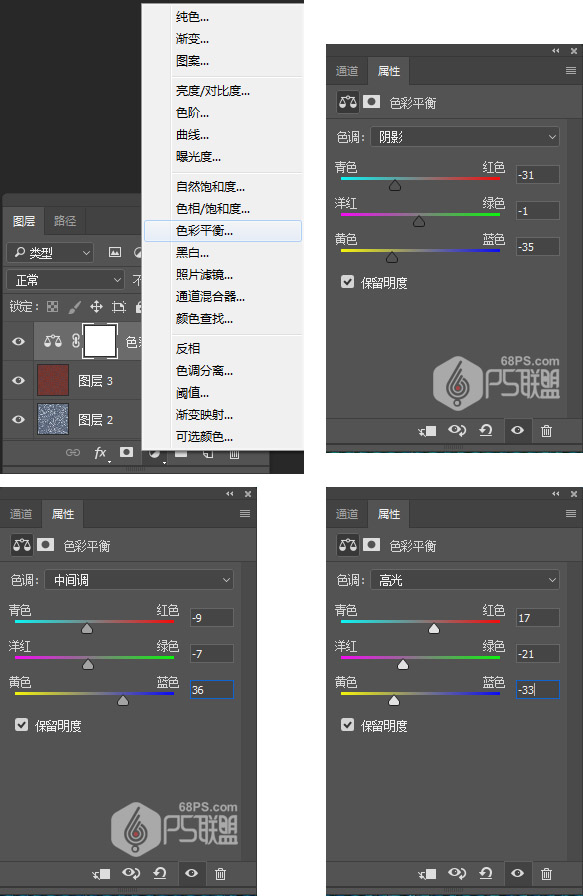Click reset adjustment icon in 阴影 panel
583x896 pixels.
[486, 430]
